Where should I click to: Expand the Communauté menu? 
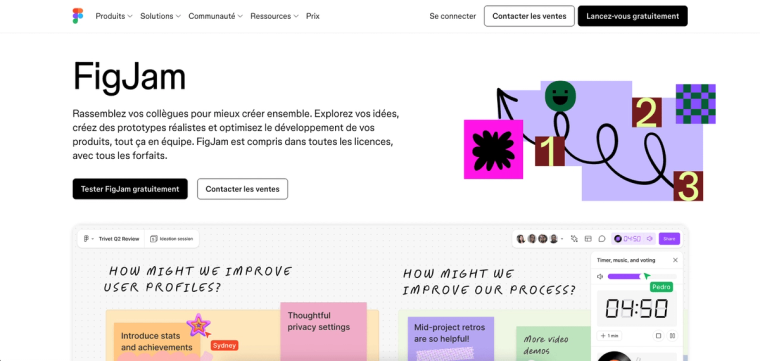point(216,16)
